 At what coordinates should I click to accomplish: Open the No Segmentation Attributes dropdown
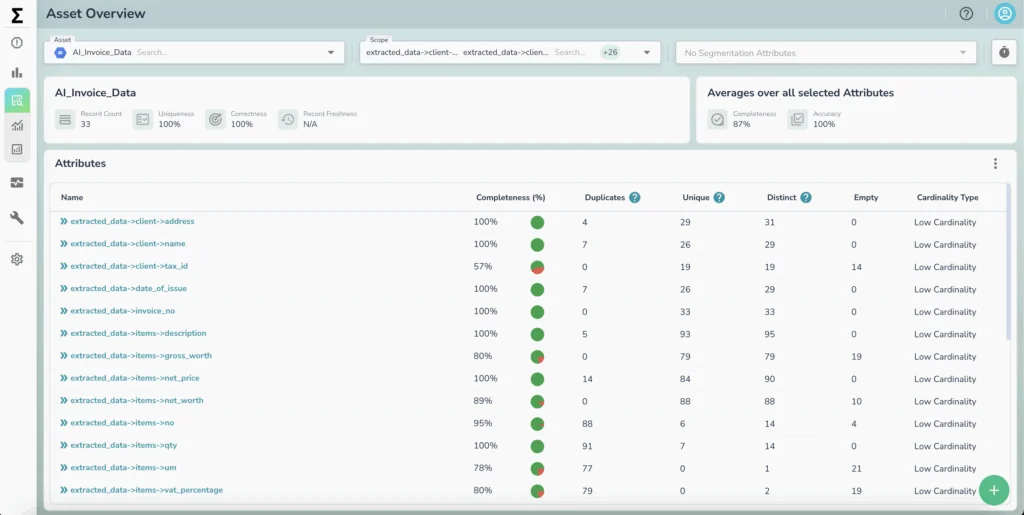point(963,53)
